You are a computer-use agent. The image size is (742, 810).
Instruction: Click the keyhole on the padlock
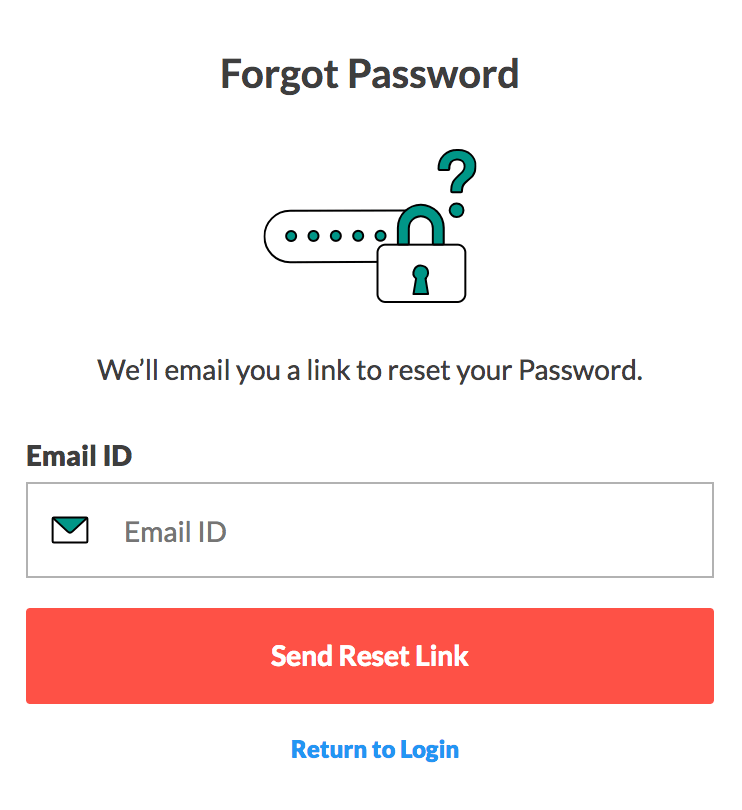[421, 277]
